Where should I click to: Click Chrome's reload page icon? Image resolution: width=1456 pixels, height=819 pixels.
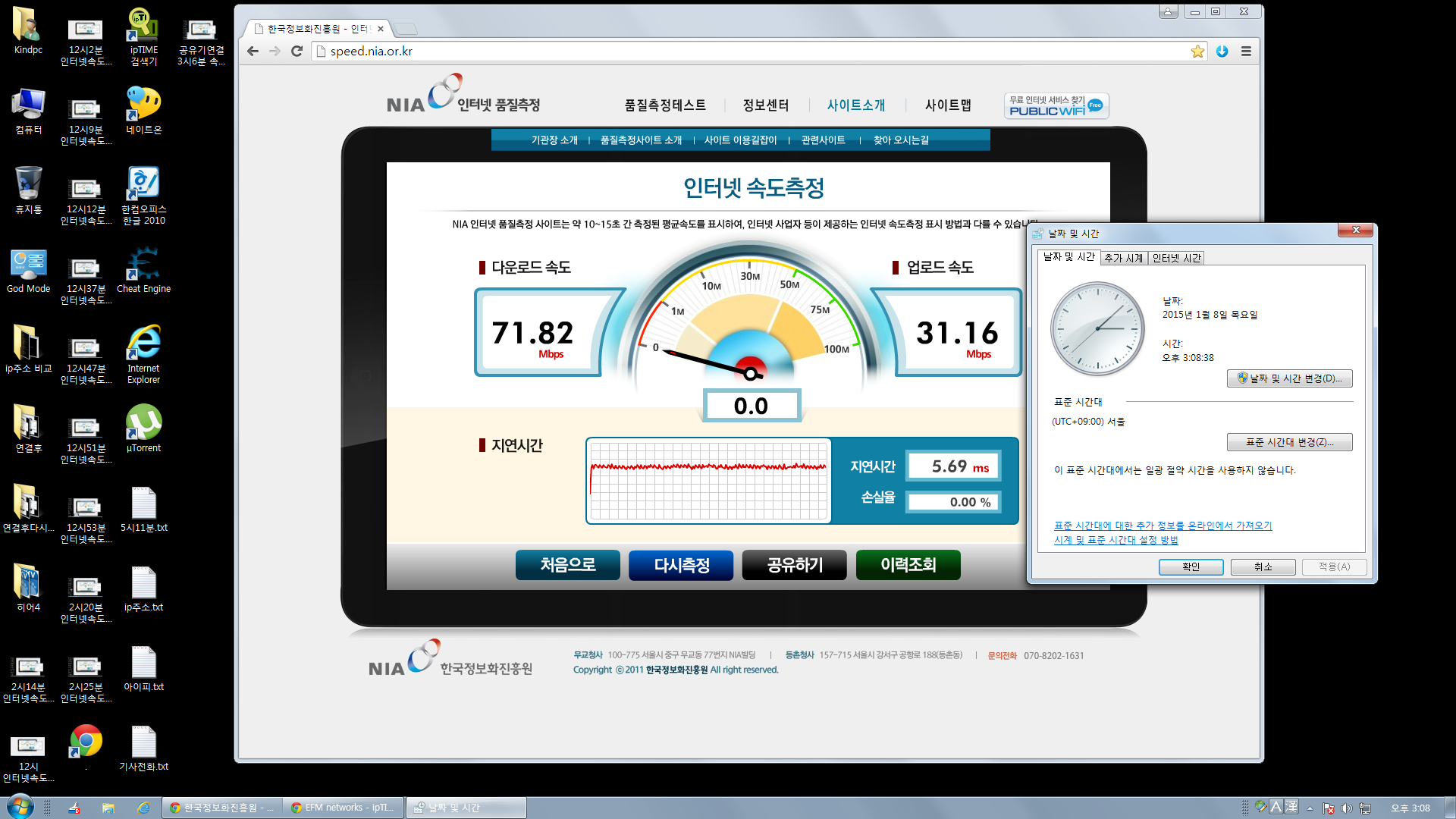coord(297,52)
